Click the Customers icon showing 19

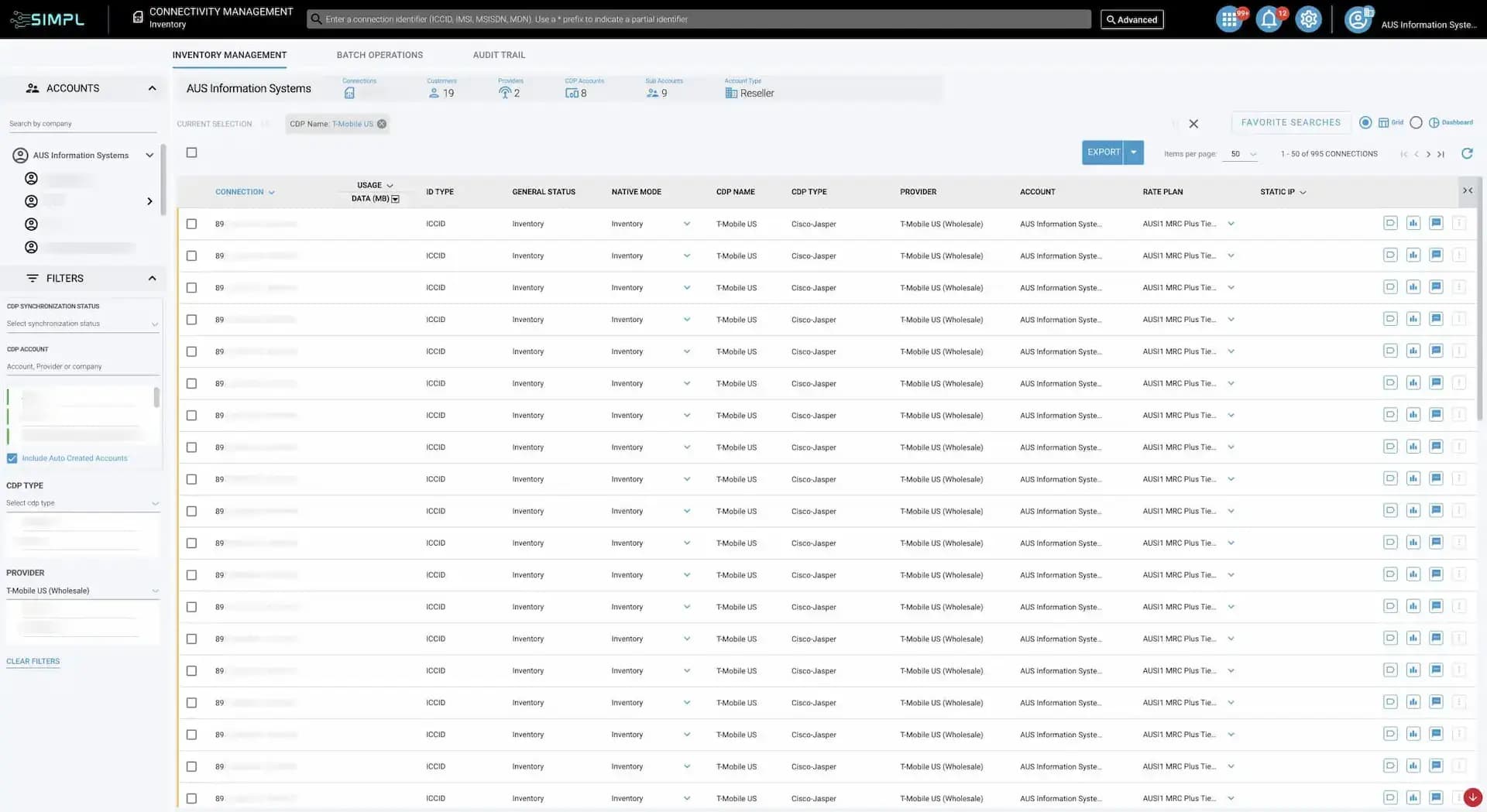click(434, 93)
